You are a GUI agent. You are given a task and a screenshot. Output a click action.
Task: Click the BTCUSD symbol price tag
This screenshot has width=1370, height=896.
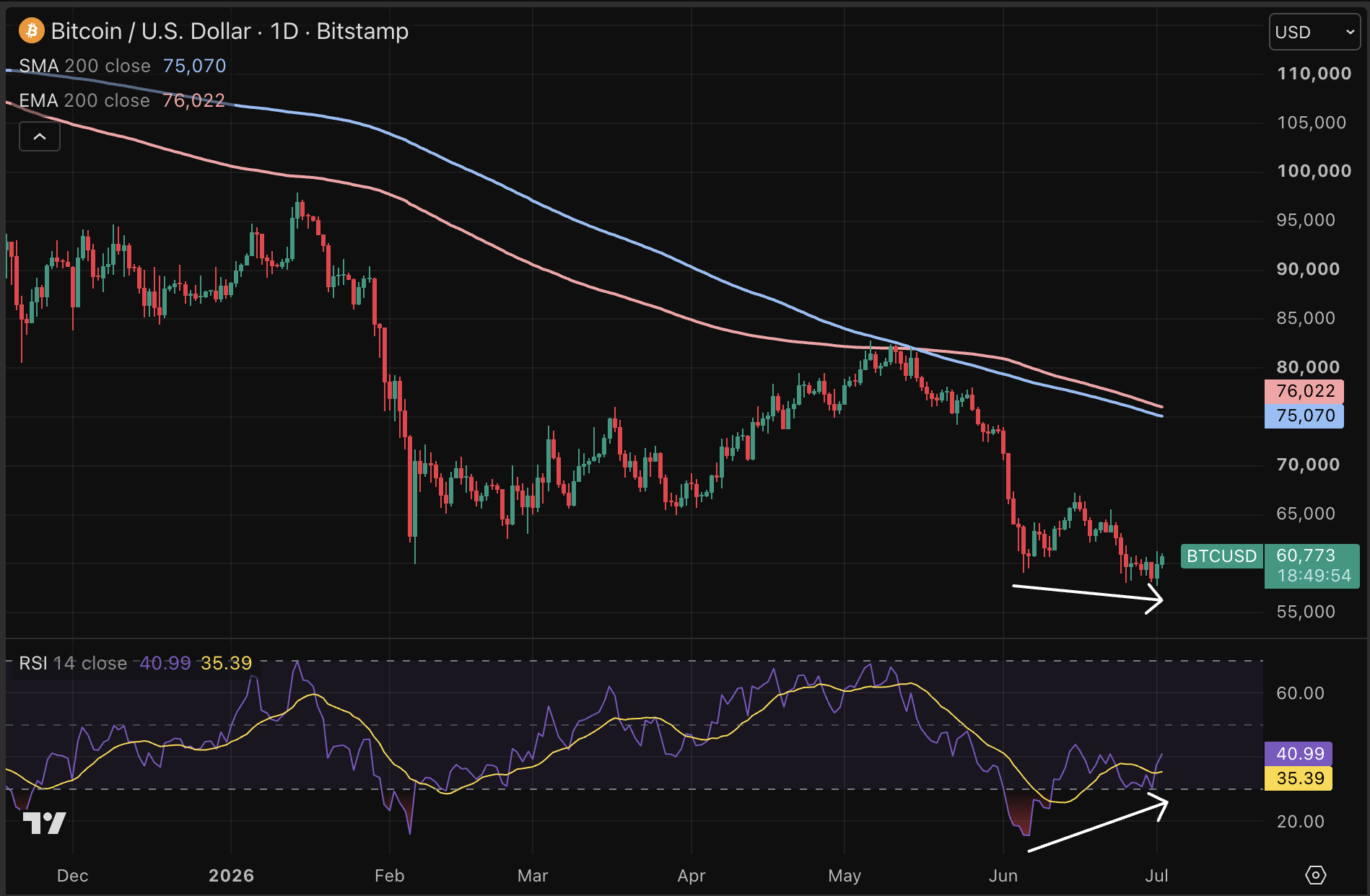(x=1221, y=556)
